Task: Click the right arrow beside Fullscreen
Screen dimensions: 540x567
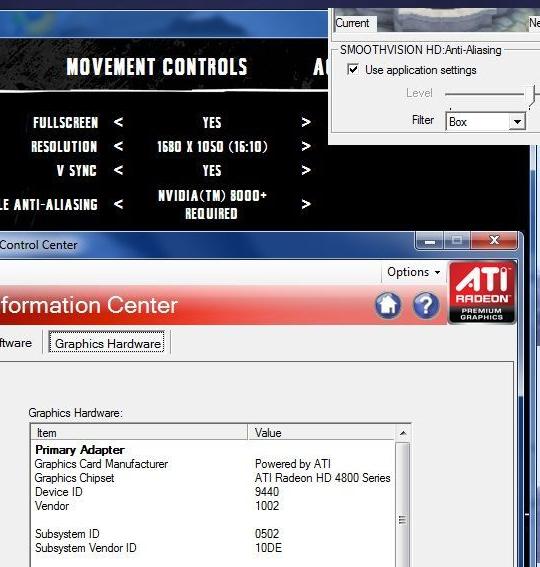Action: [306, 122]
